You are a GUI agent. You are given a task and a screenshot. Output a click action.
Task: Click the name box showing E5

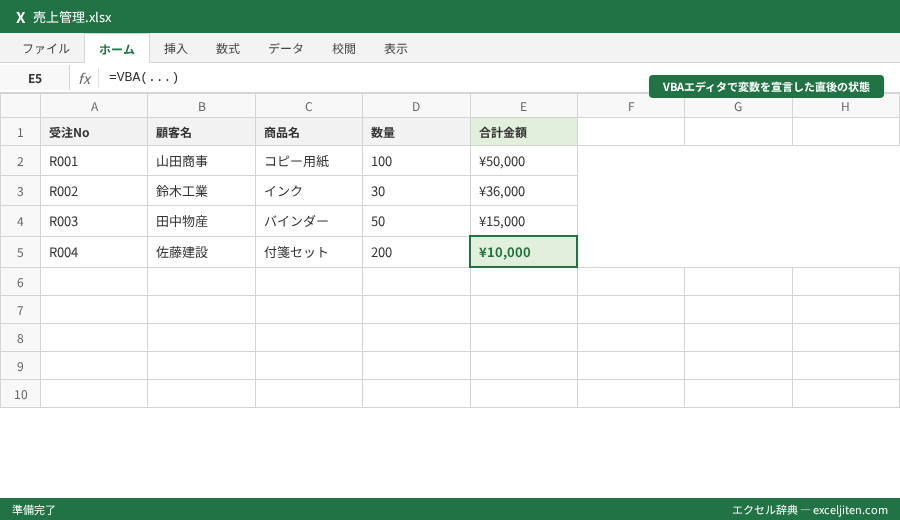35,78
